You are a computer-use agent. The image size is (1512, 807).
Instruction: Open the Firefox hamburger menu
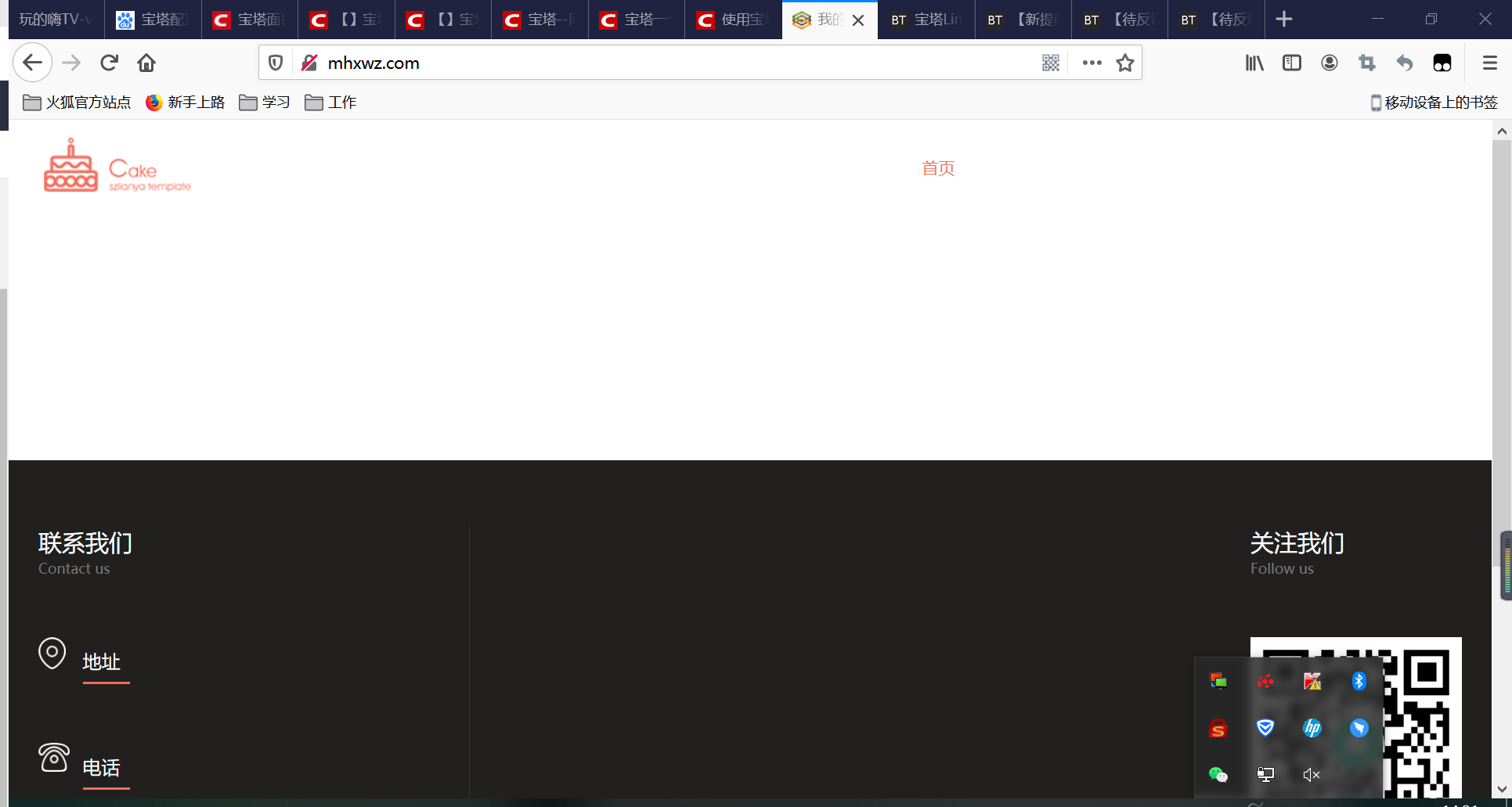pyautogui.click(x=1490, y=63)
